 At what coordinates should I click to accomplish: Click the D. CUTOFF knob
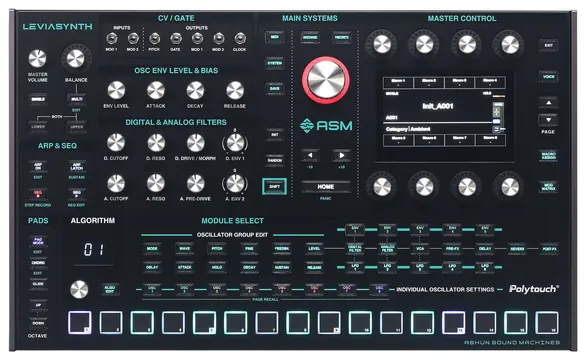116,142
